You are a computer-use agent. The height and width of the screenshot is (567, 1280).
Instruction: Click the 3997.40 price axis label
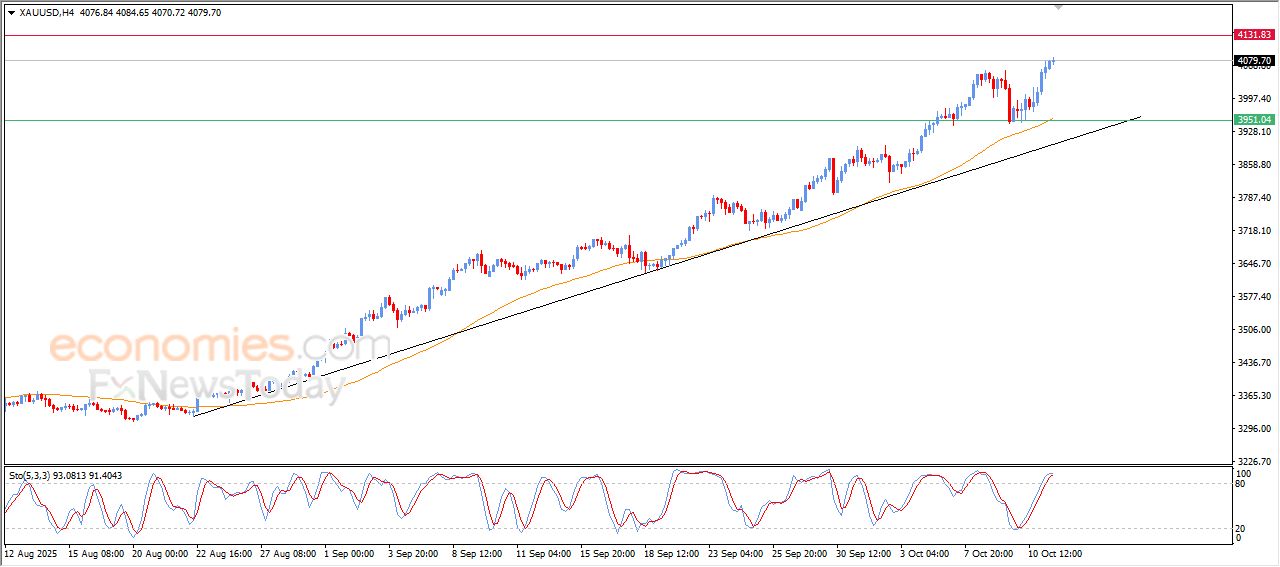pos(1253,98)
